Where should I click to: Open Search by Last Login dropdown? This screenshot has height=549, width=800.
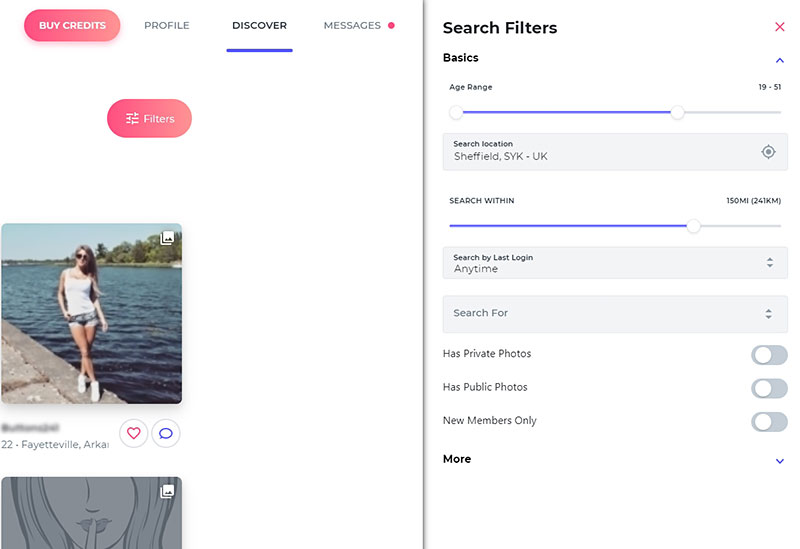[x=614, y=263]
